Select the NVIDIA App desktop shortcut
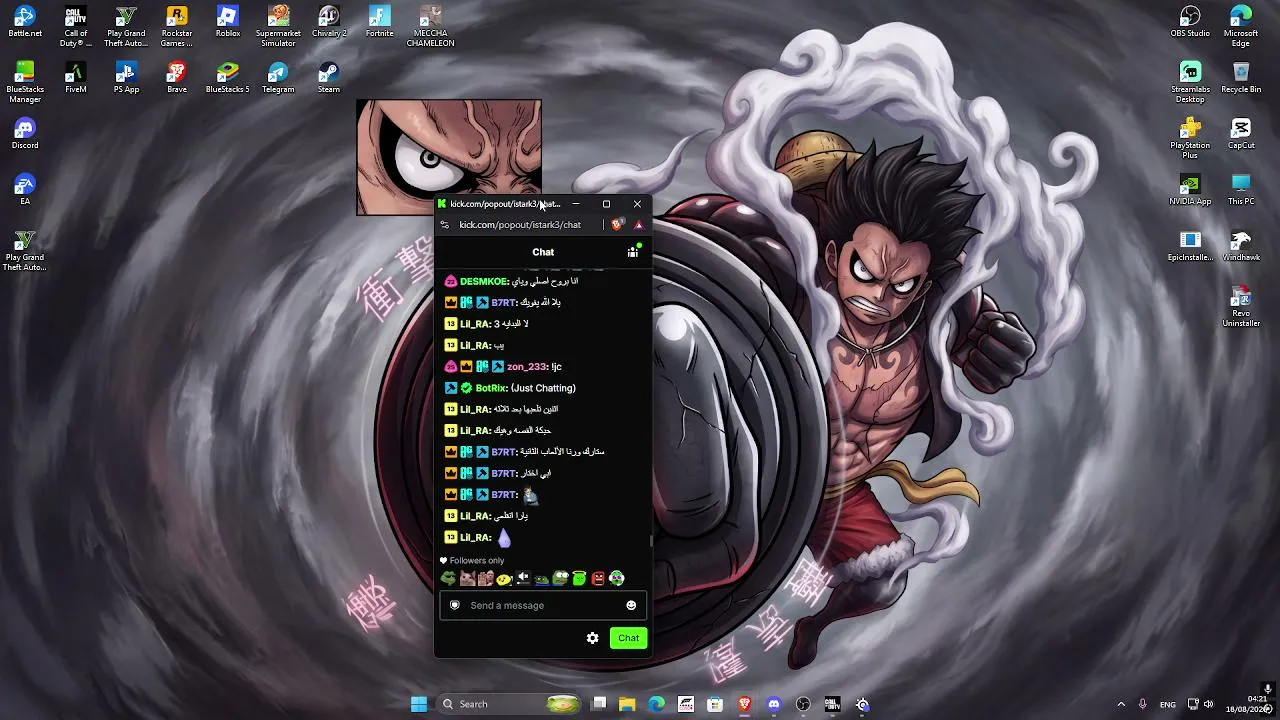 click(x=1190, y=190)
